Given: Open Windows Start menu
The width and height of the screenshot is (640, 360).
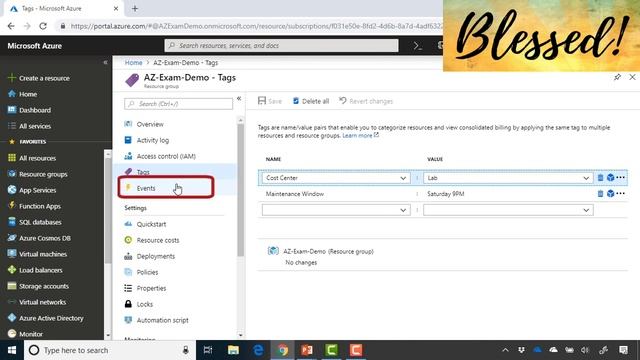Looking at the screenshot, I should pyautogui.click(x=12, y=350).
